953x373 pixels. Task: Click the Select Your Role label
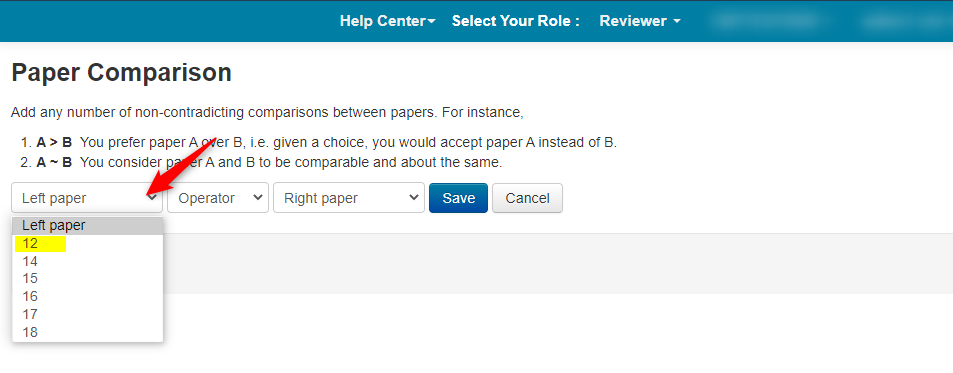(x=515, y=21)
